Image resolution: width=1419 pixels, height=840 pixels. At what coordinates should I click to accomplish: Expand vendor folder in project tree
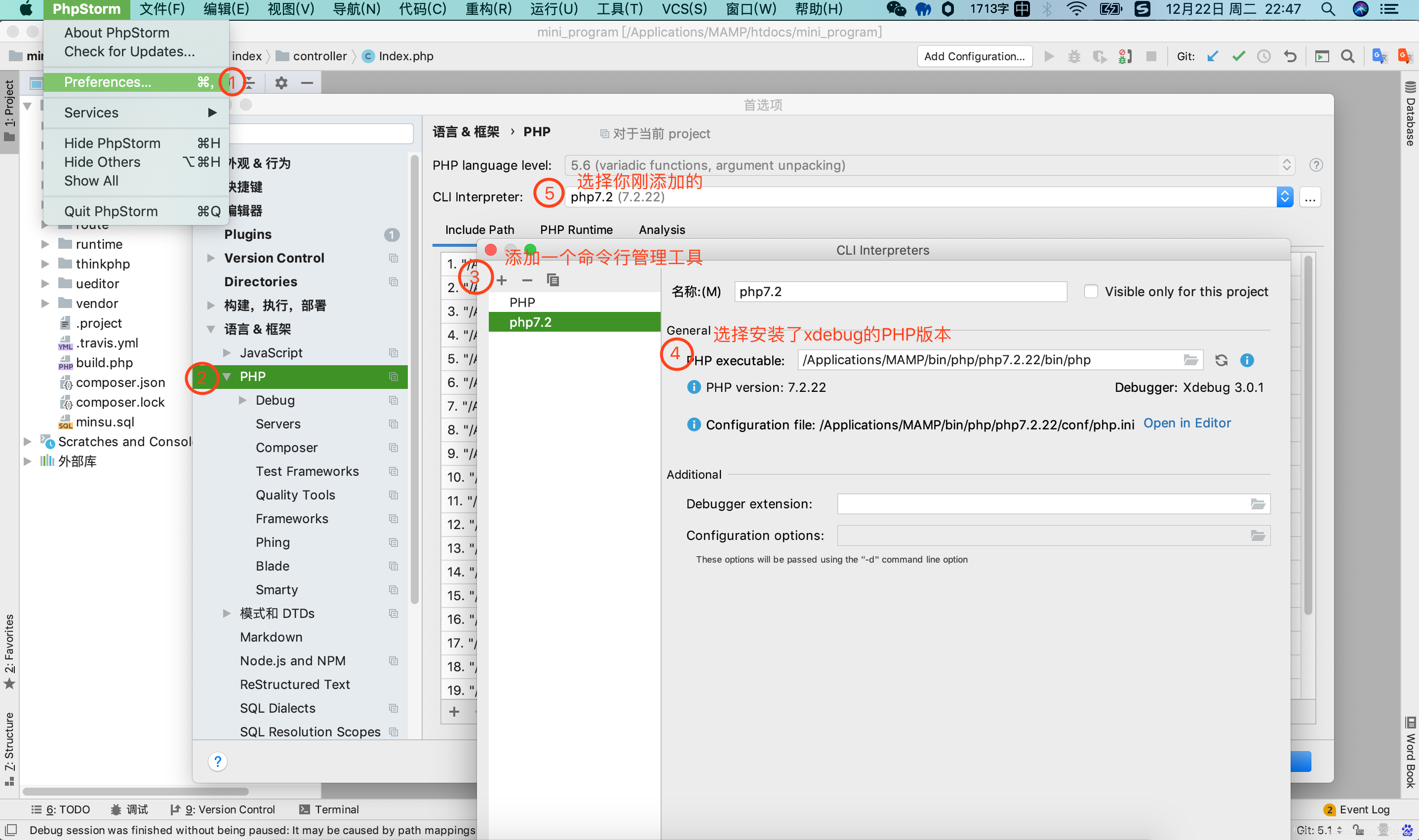(x=45, y=304)
